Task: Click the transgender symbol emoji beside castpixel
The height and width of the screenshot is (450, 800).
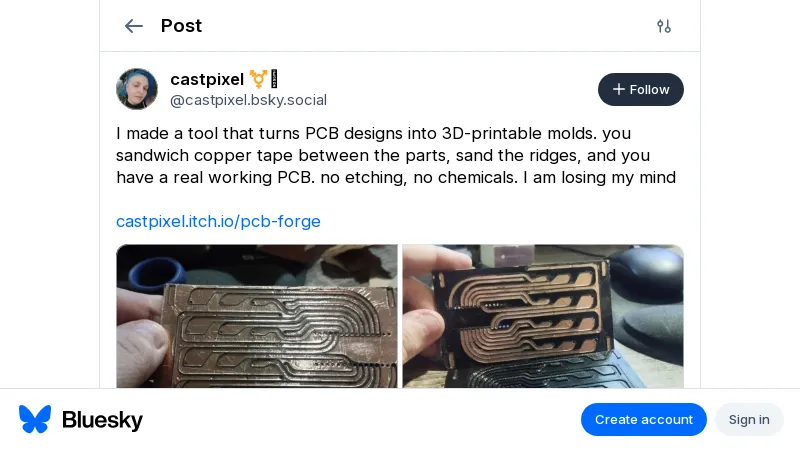Action: click(258, 79)
